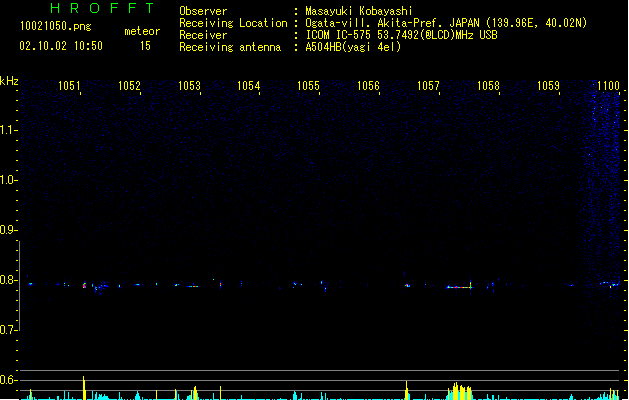
Task: Click the meteor count value 15
Action: (x=145, y=46)
